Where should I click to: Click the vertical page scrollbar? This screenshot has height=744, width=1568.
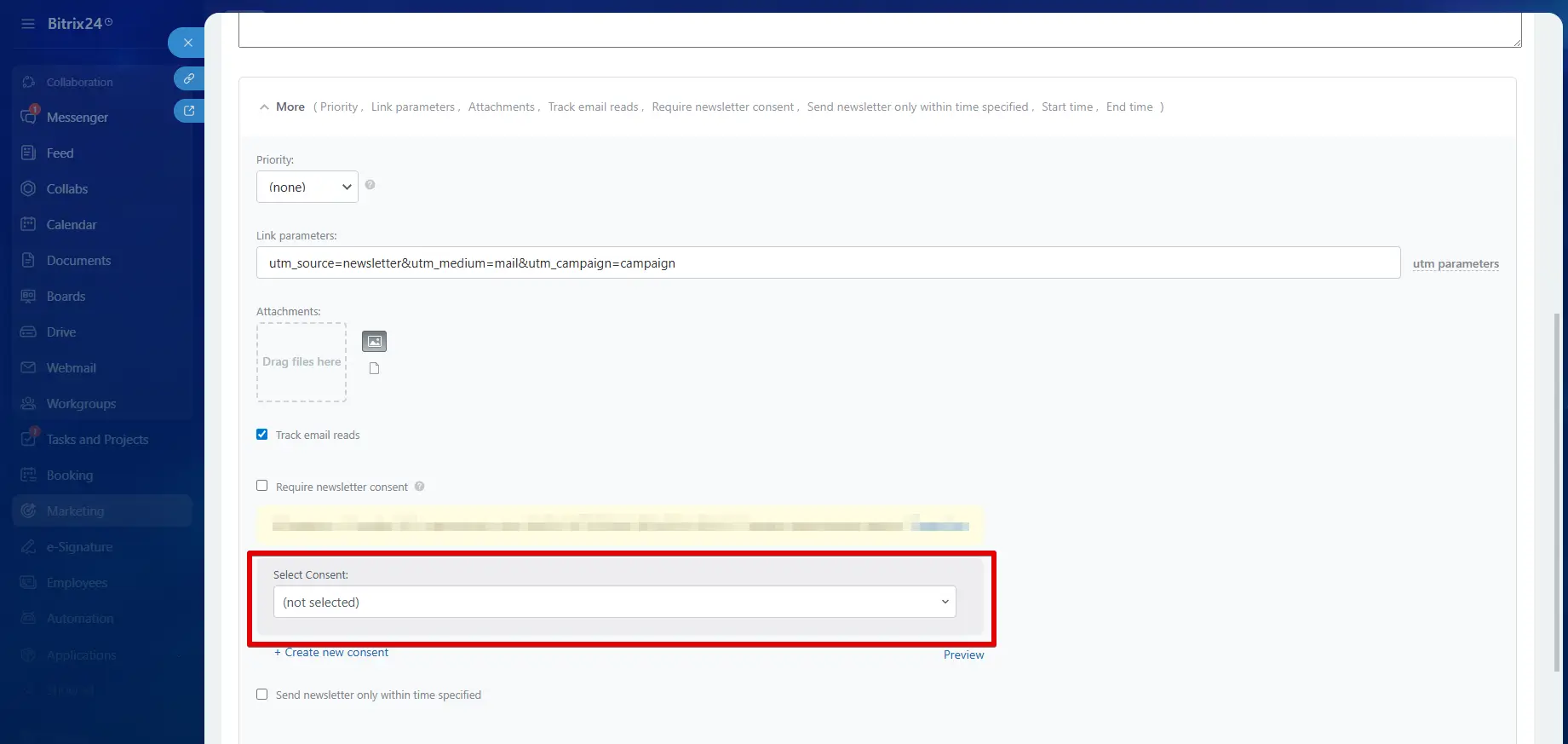(1557, 492)
